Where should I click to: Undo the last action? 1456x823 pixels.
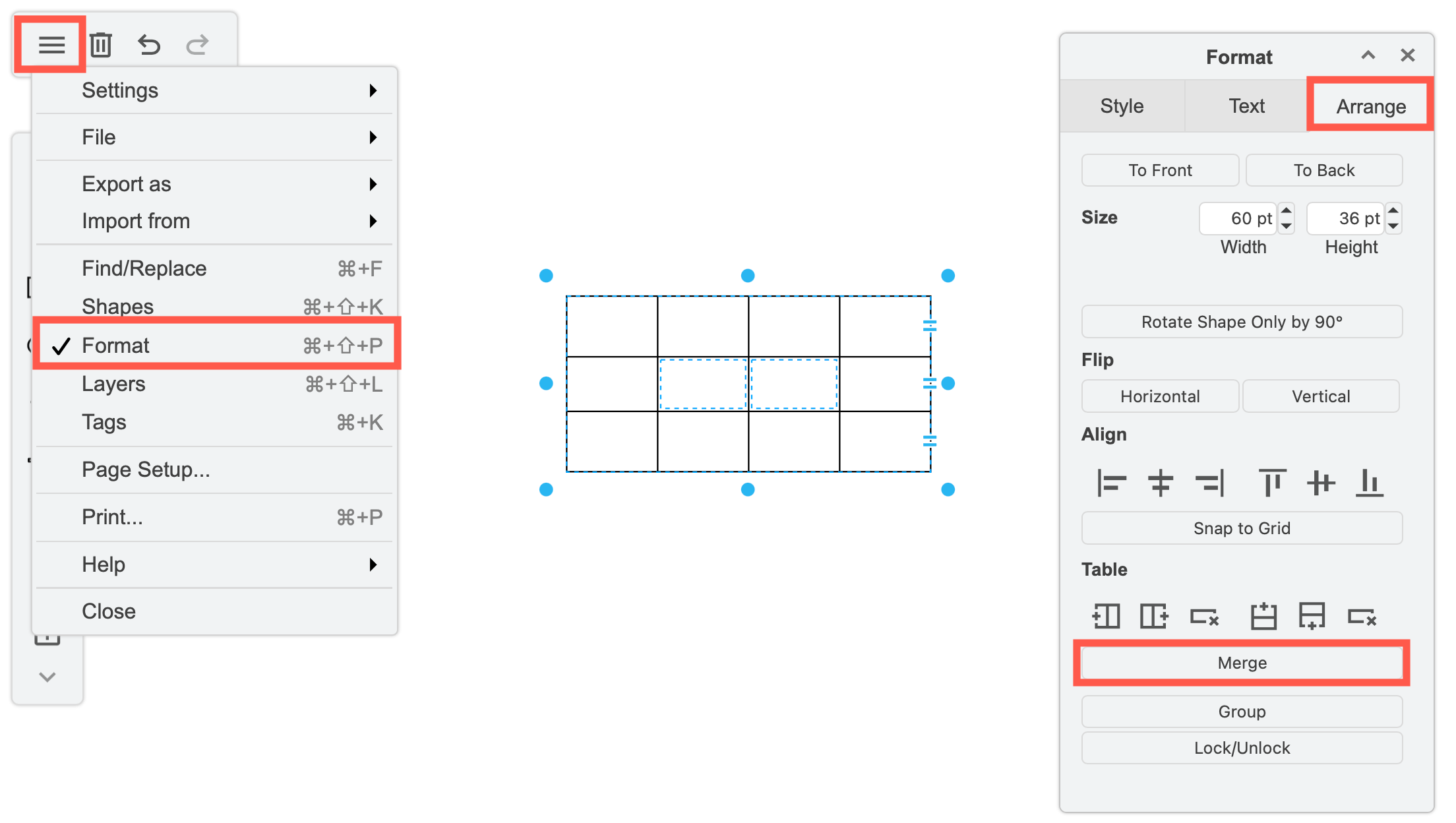pyautogui.click(x=148, y=45)
